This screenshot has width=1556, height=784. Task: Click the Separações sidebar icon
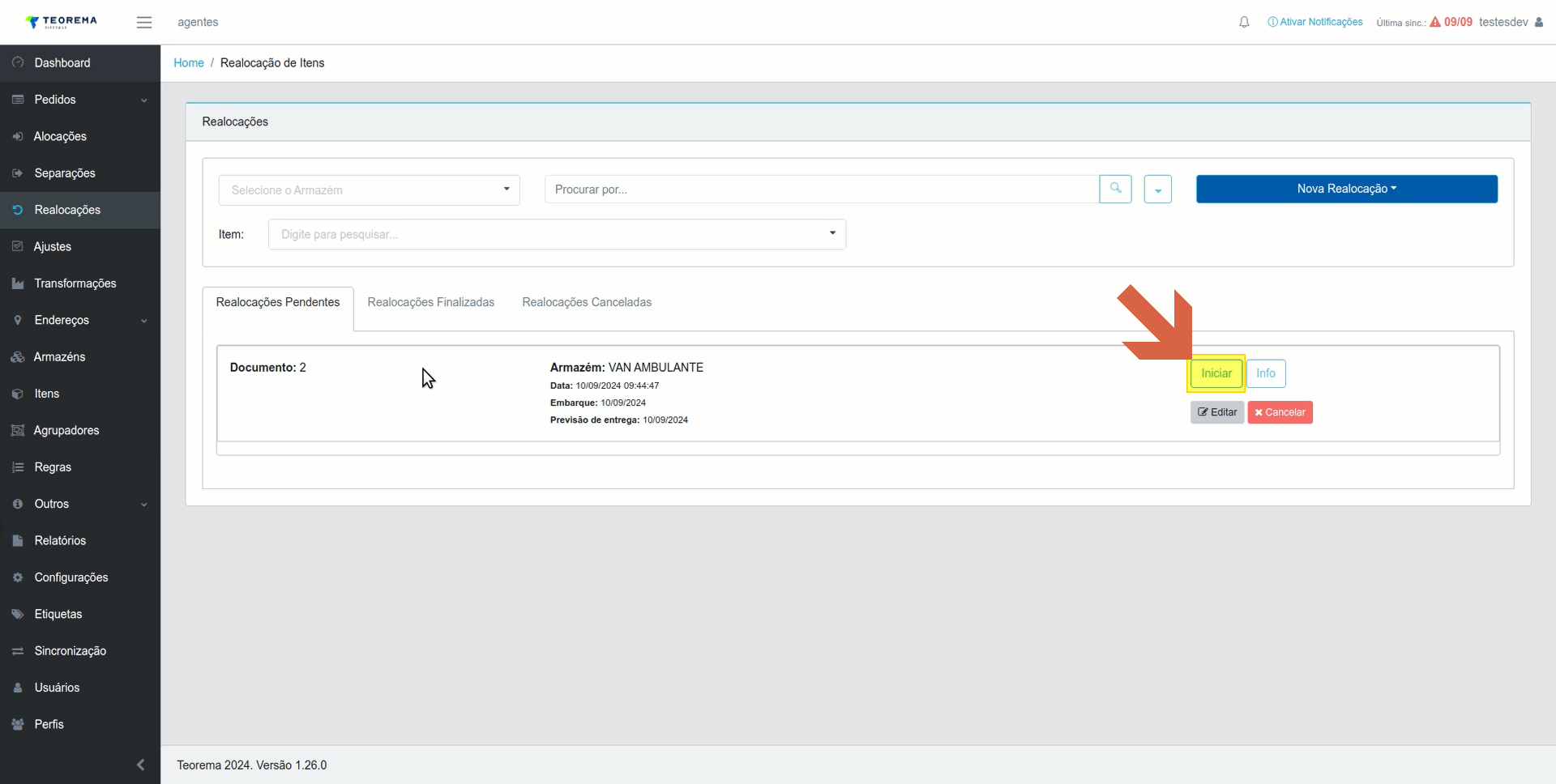click(18, 173)
